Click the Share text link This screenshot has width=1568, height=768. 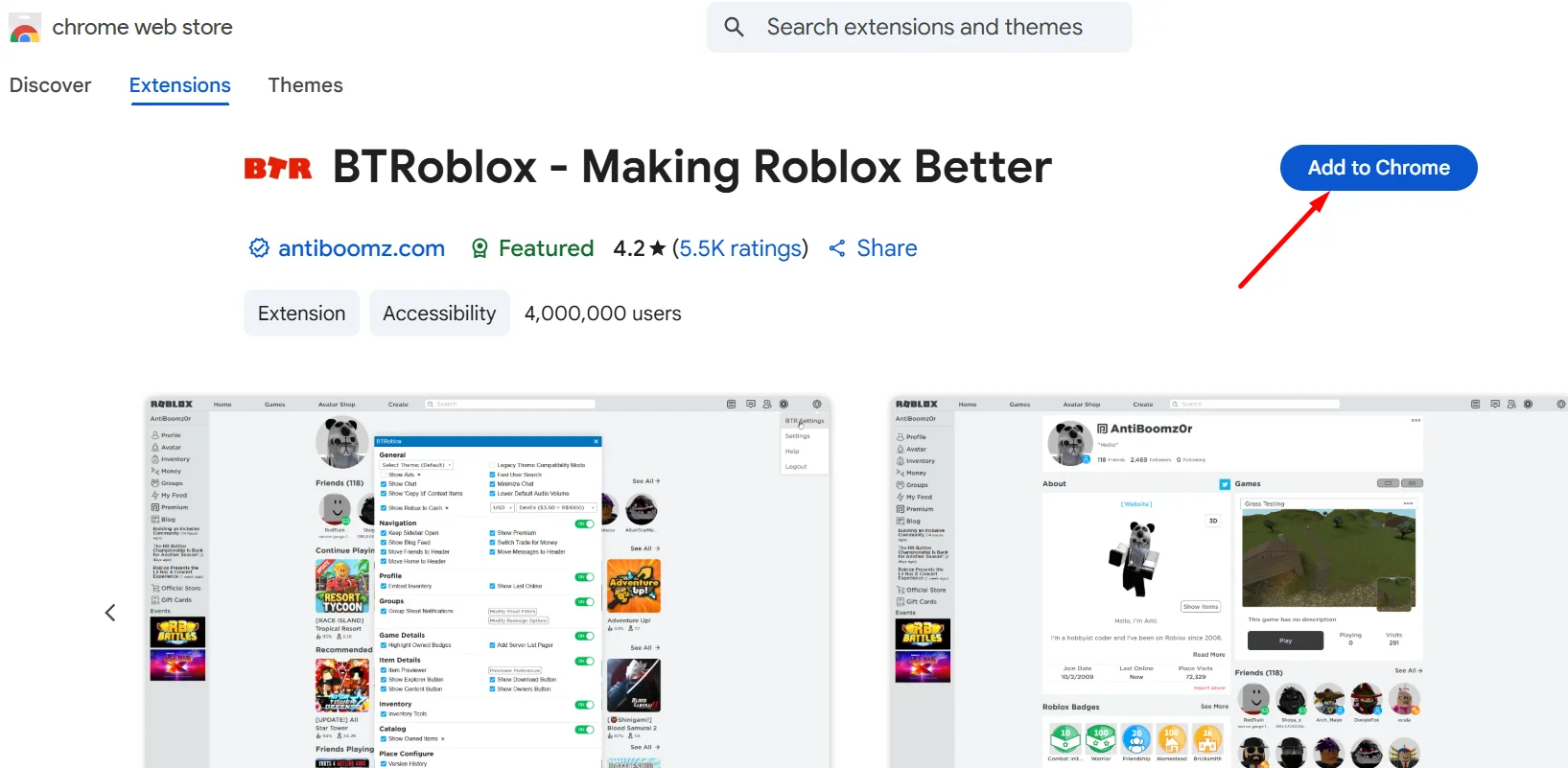tap(886, 248)
